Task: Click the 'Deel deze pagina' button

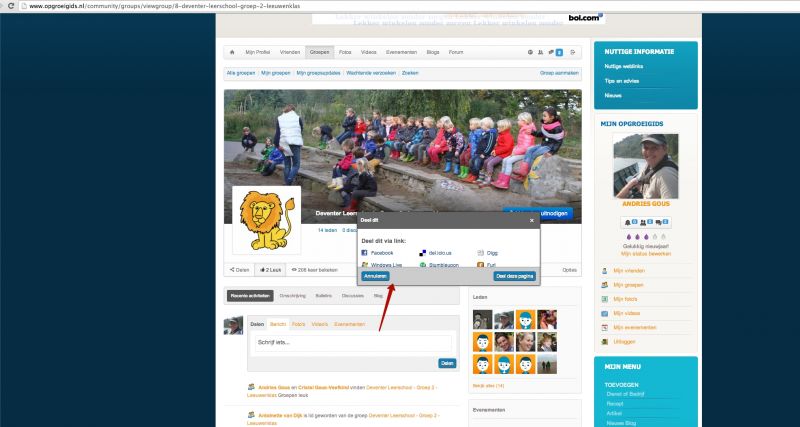Action: pos(514,275)
